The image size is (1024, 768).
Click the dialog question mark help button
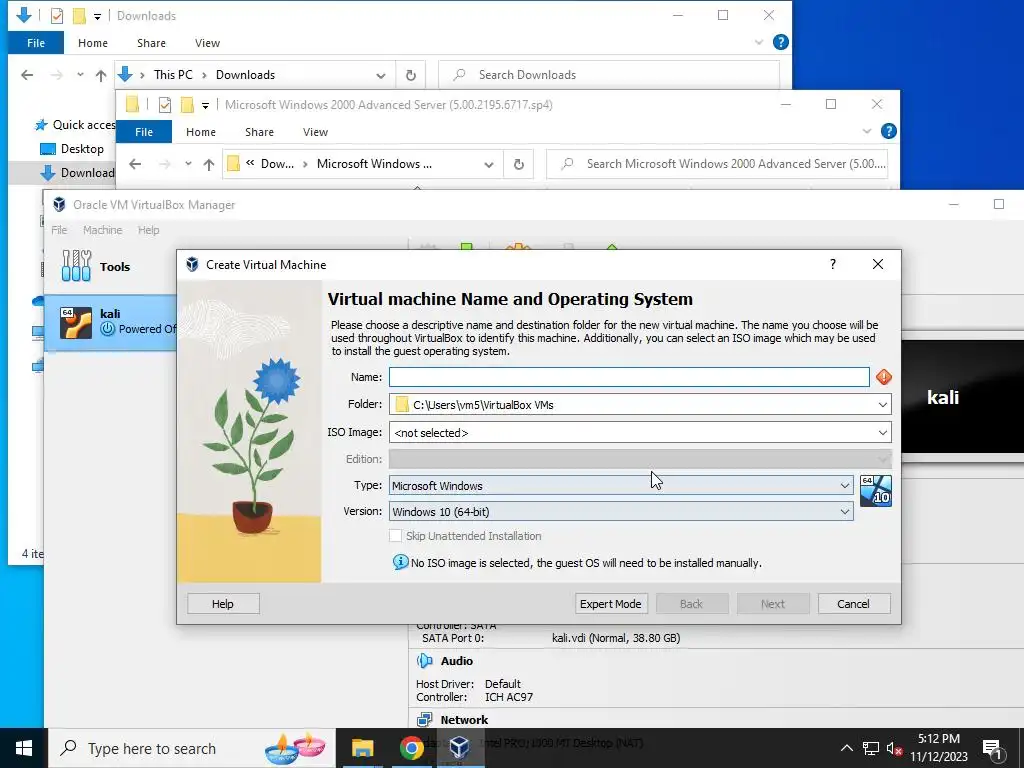[x=833, y=264]
